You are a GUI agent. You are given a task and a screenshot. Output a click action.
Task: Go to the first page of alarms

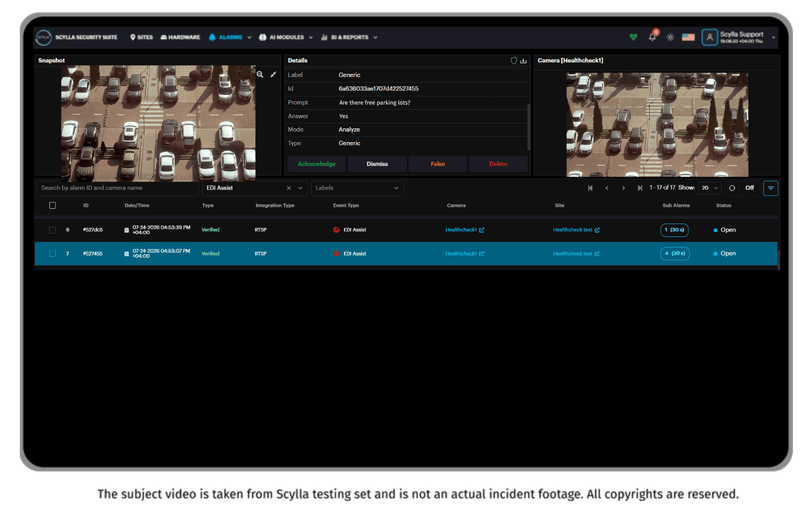click(x=590, y=188)
